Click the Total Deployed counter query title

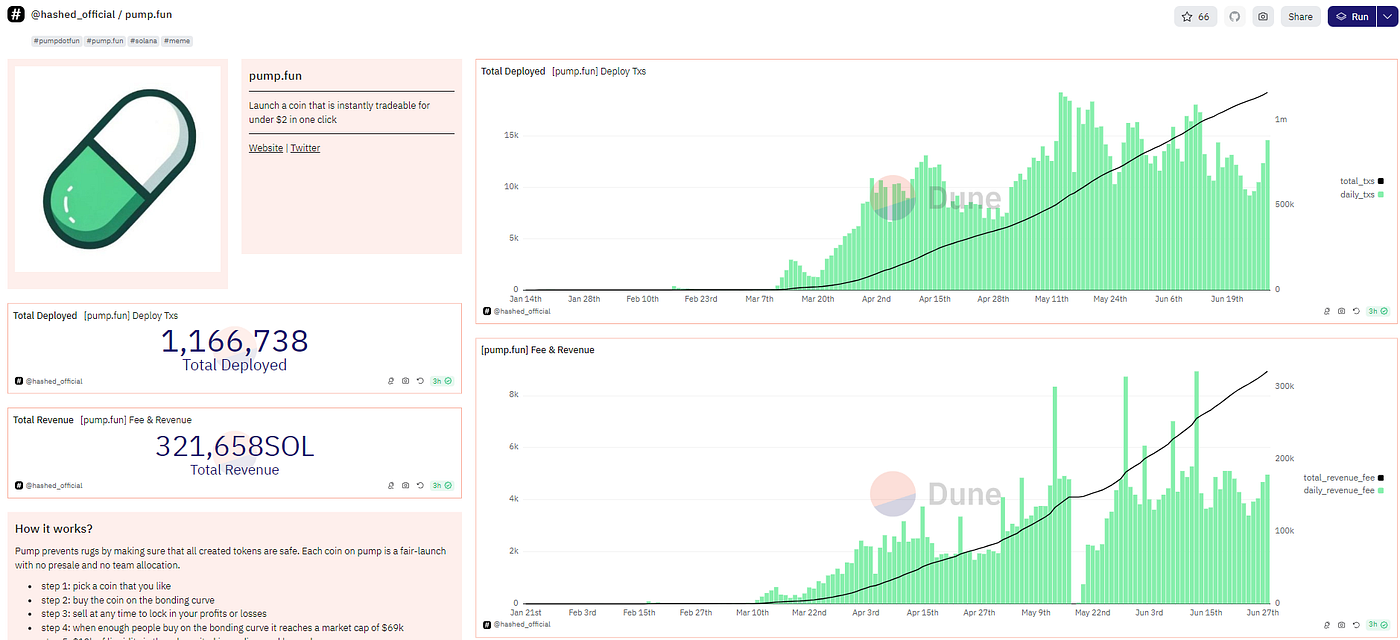click(x=95, y=315)
